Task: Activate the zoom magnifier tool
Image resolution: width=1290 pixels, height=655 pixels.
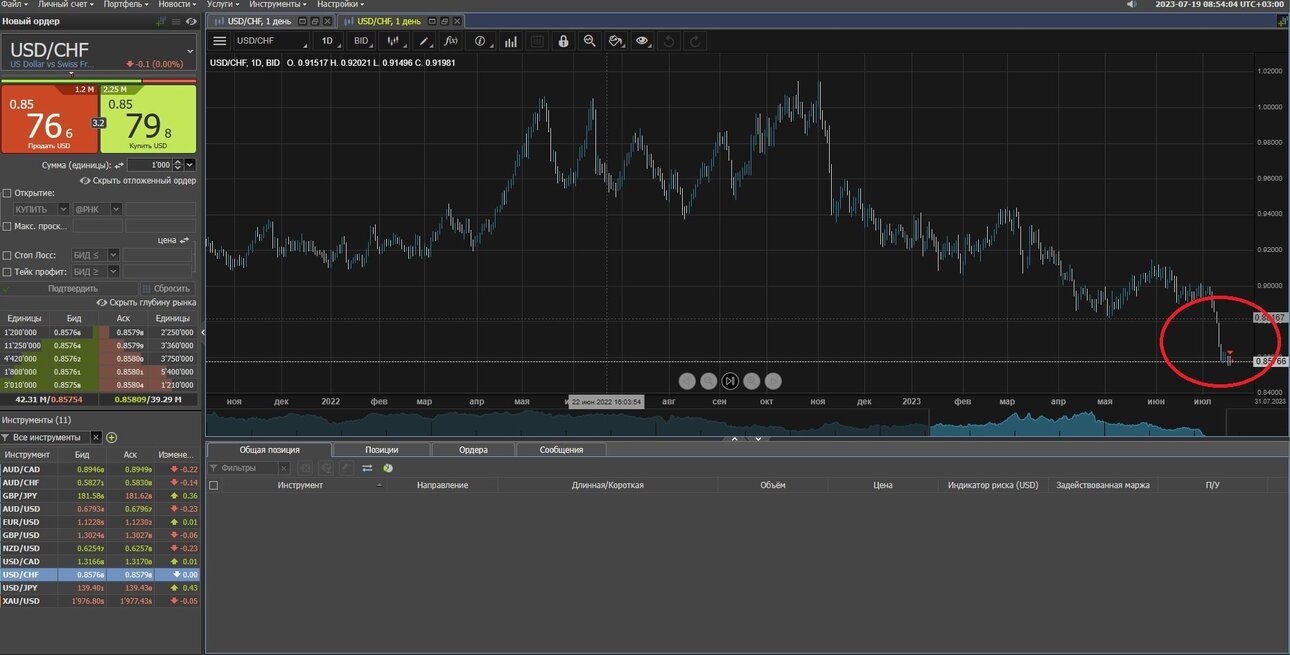Action: [x=590, y=41]
